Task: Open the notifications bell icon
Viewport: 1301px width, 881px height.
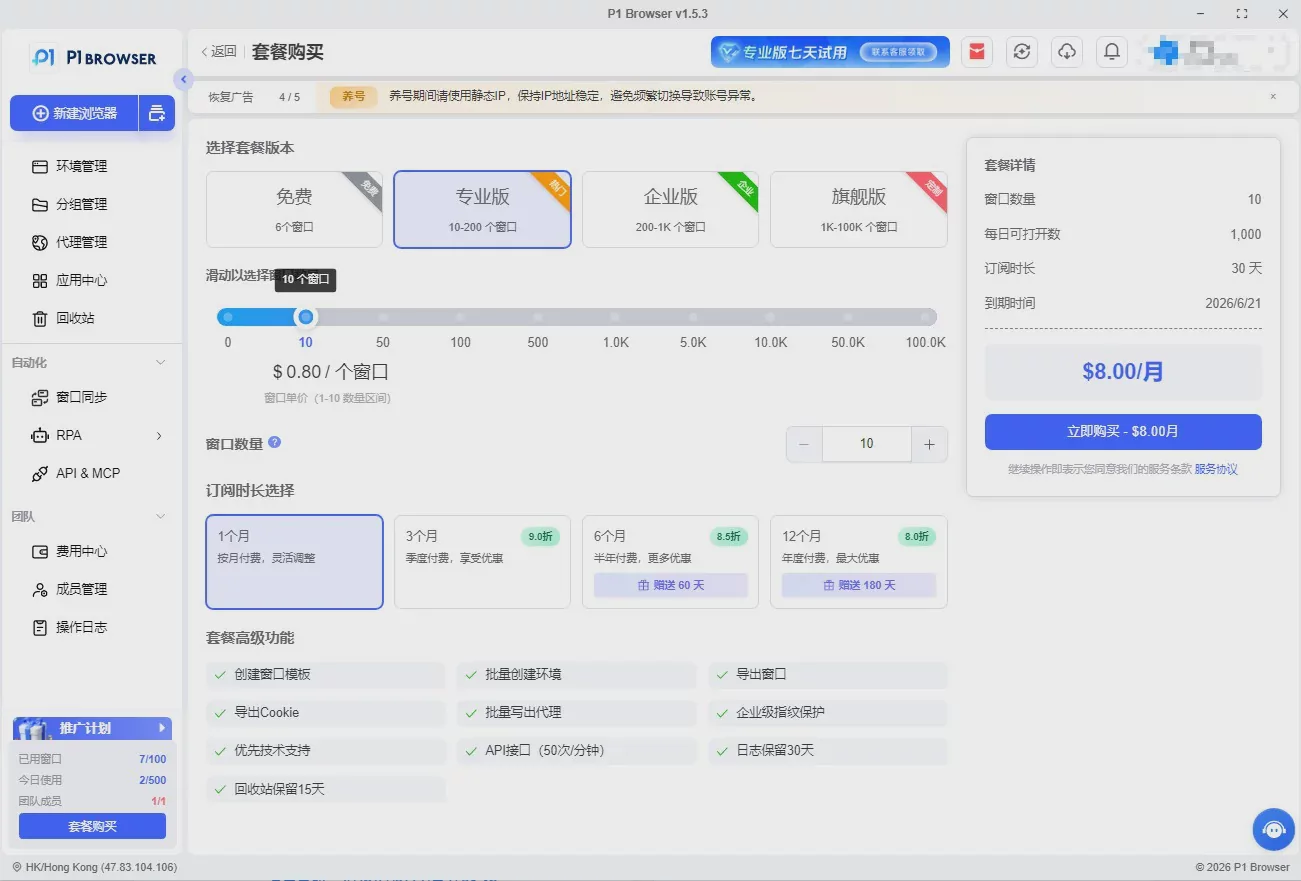Action: [x=1111, y=52]
